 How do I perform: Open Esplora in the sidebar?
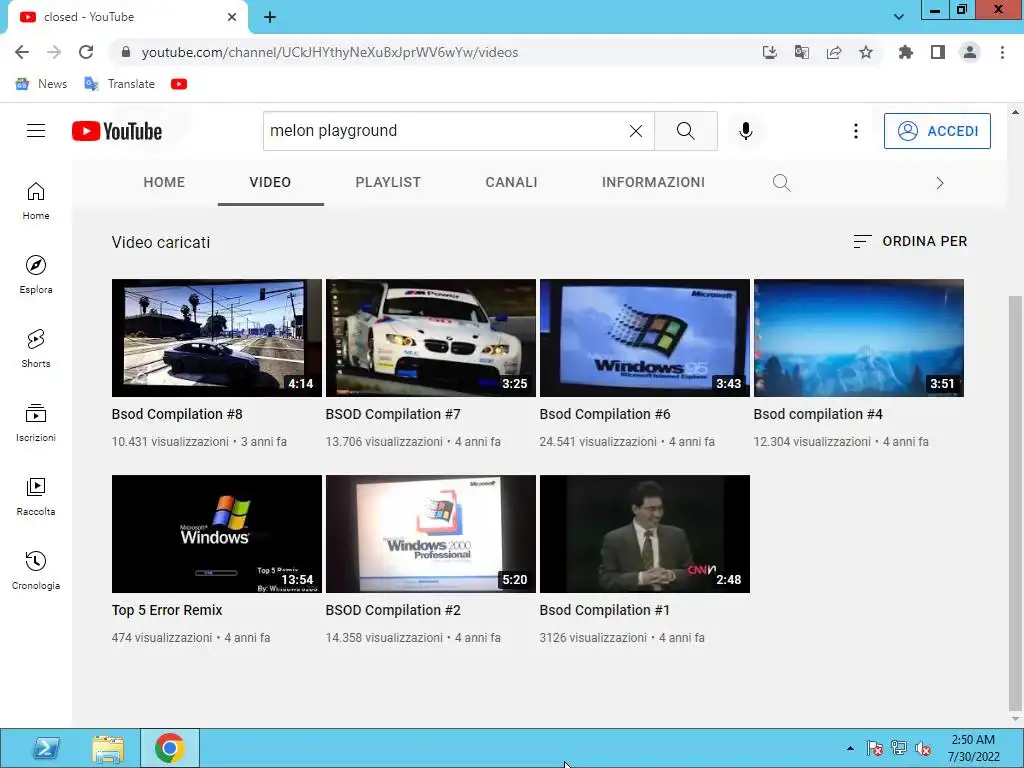coord(36,275)
